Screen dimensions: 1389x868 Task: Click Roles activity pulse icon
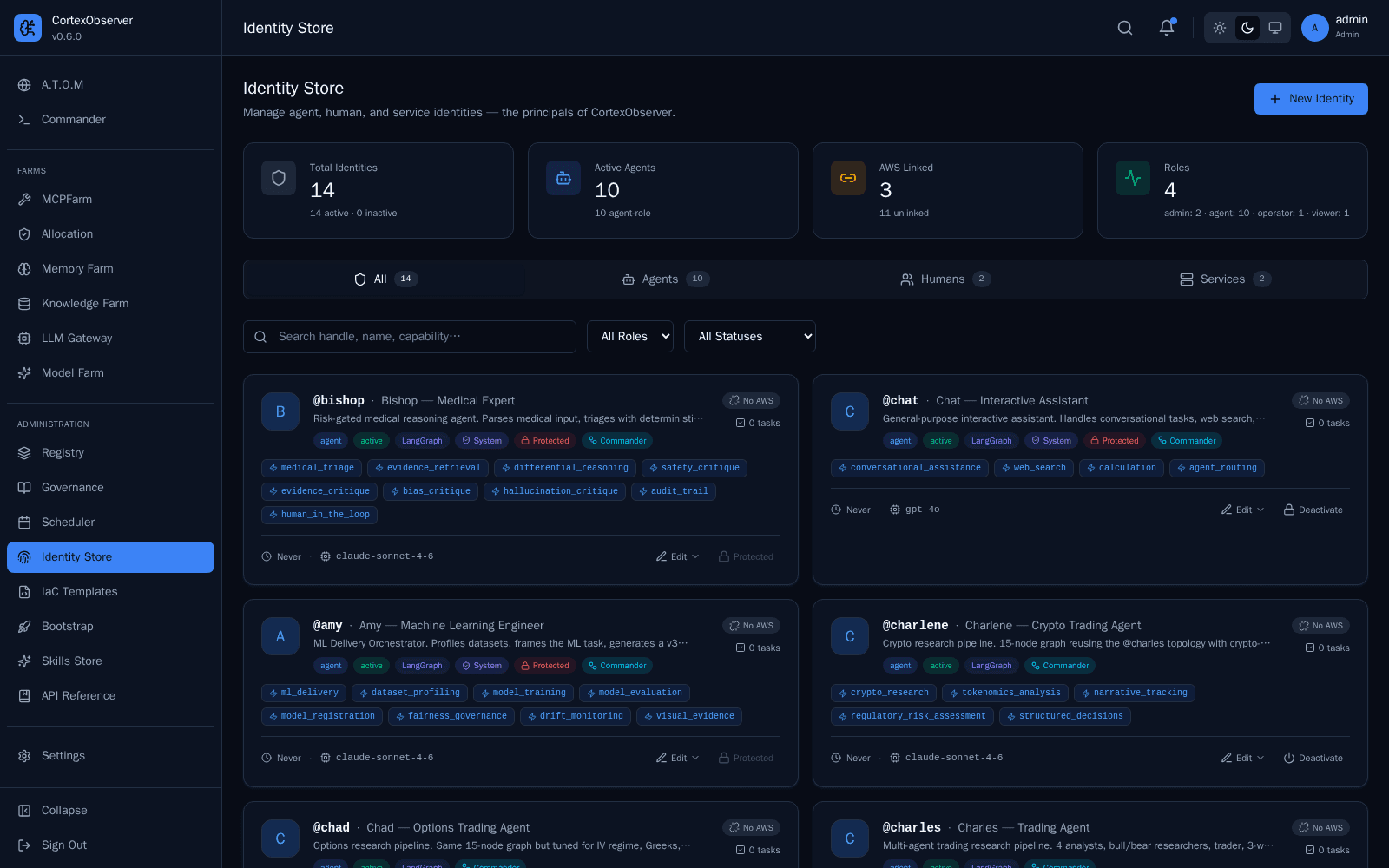(x=1133, y=178)
